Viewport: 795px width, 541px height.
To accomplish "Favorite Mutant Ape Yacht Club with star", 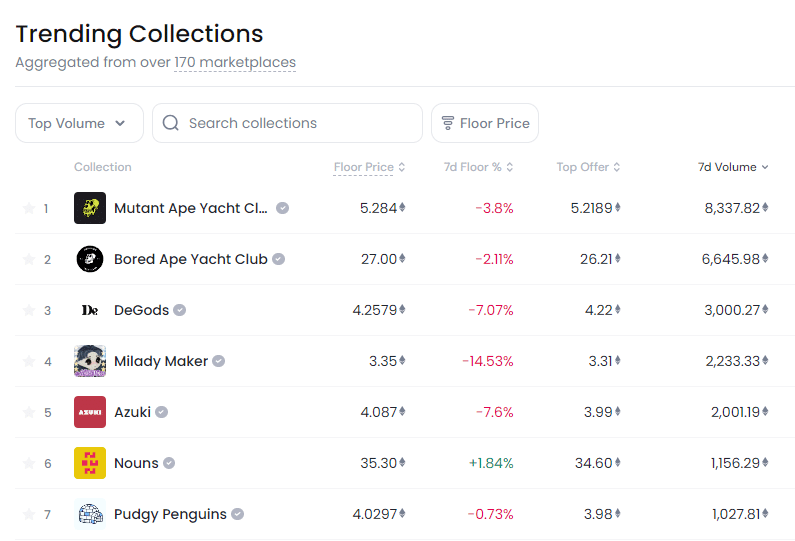I will [x=28, y=208].
